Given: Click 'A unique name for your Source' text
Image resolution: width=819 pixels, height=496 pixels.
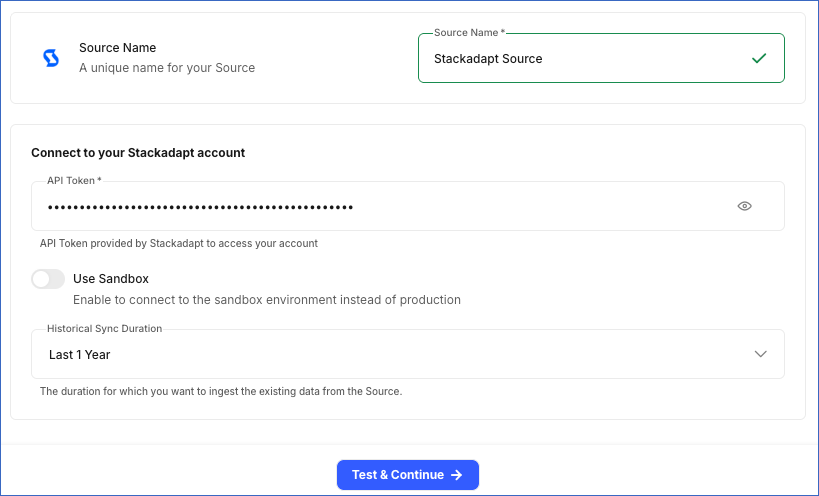Looking at the screenshot, I should pyautogui.click(x=167, y=68).
